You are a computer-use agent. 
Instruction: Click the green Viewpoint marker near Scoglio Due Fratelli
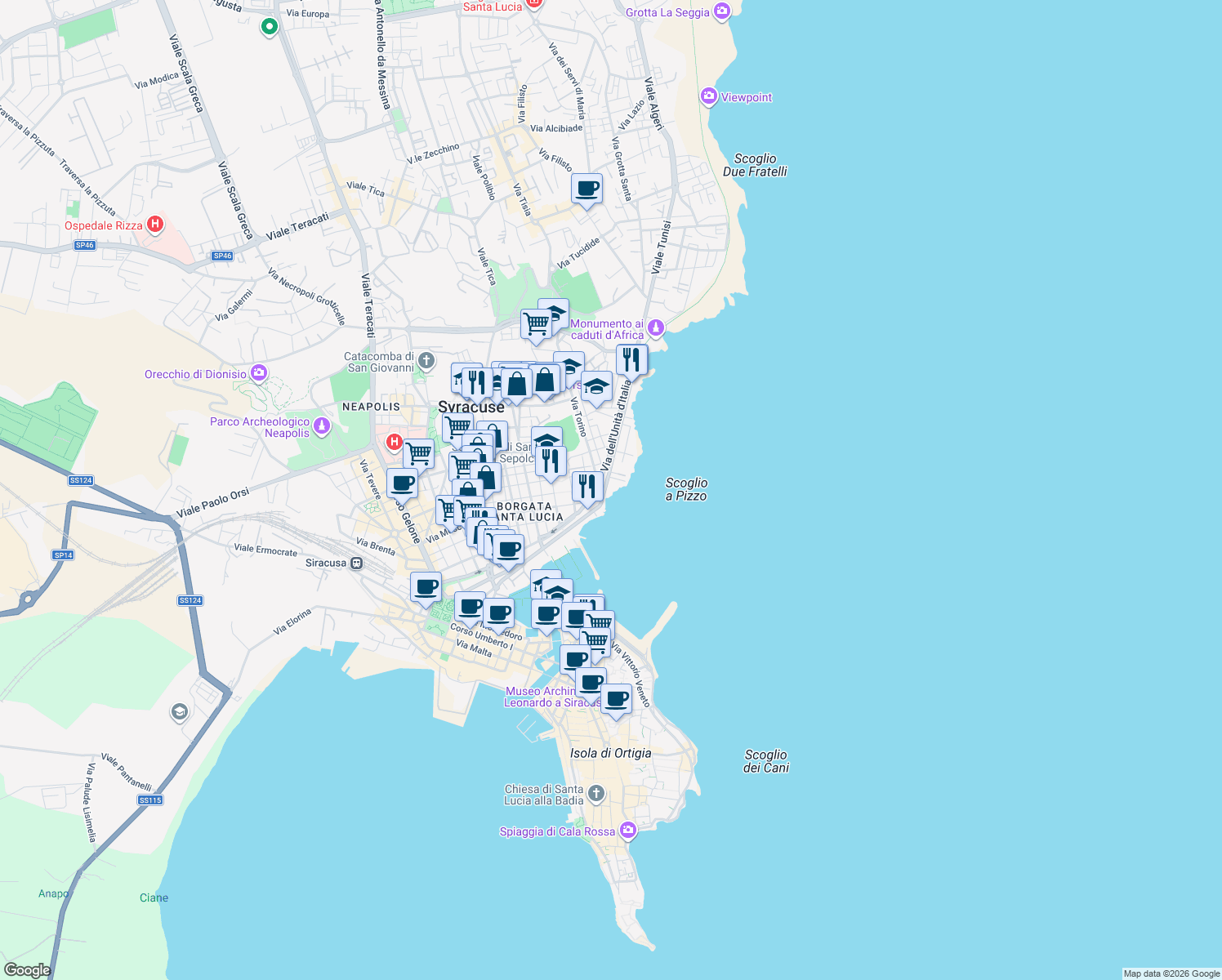coord(707,97)
